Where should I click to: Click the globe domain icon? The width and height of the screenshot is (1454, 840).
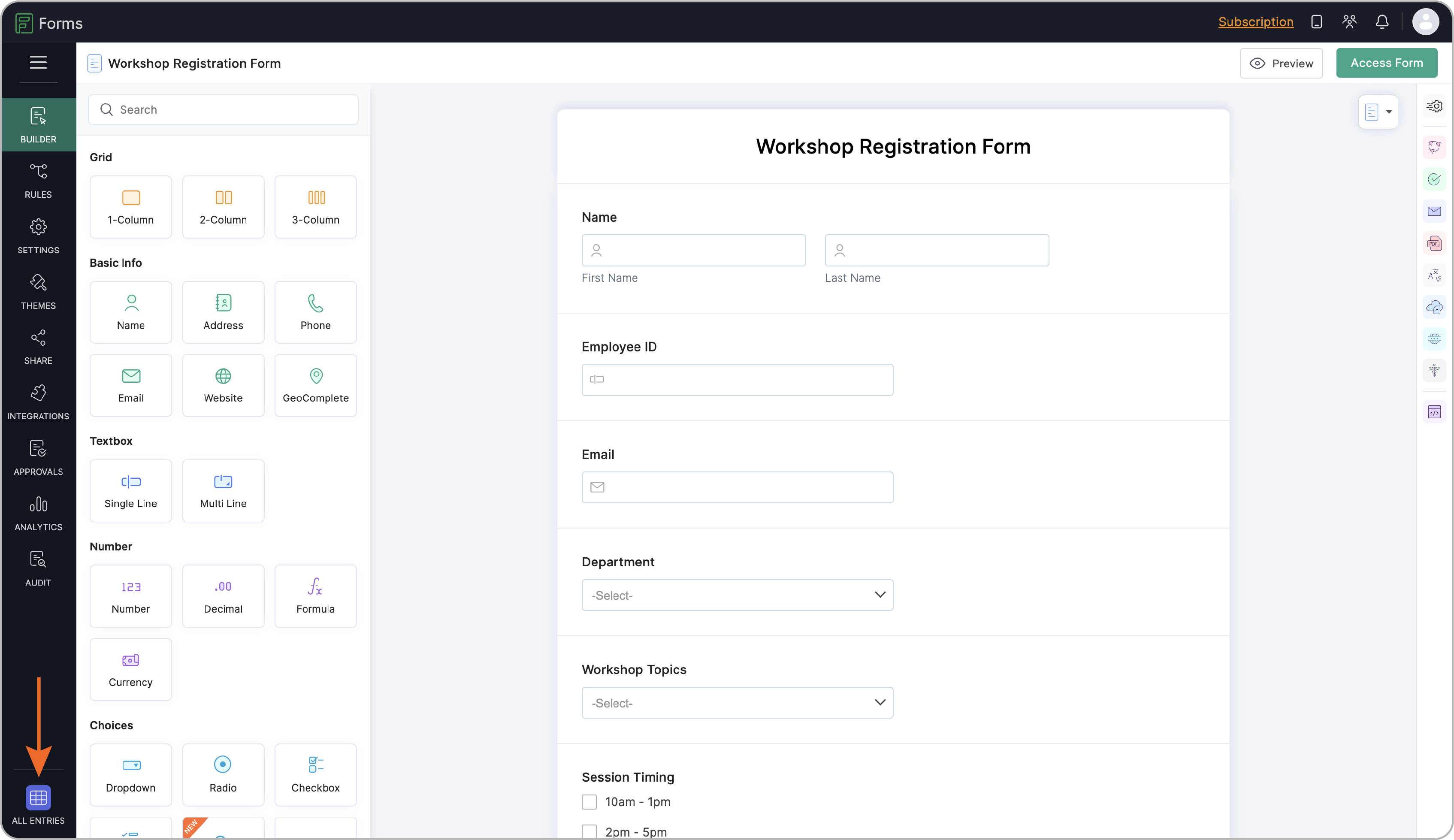coord(1434,338)
